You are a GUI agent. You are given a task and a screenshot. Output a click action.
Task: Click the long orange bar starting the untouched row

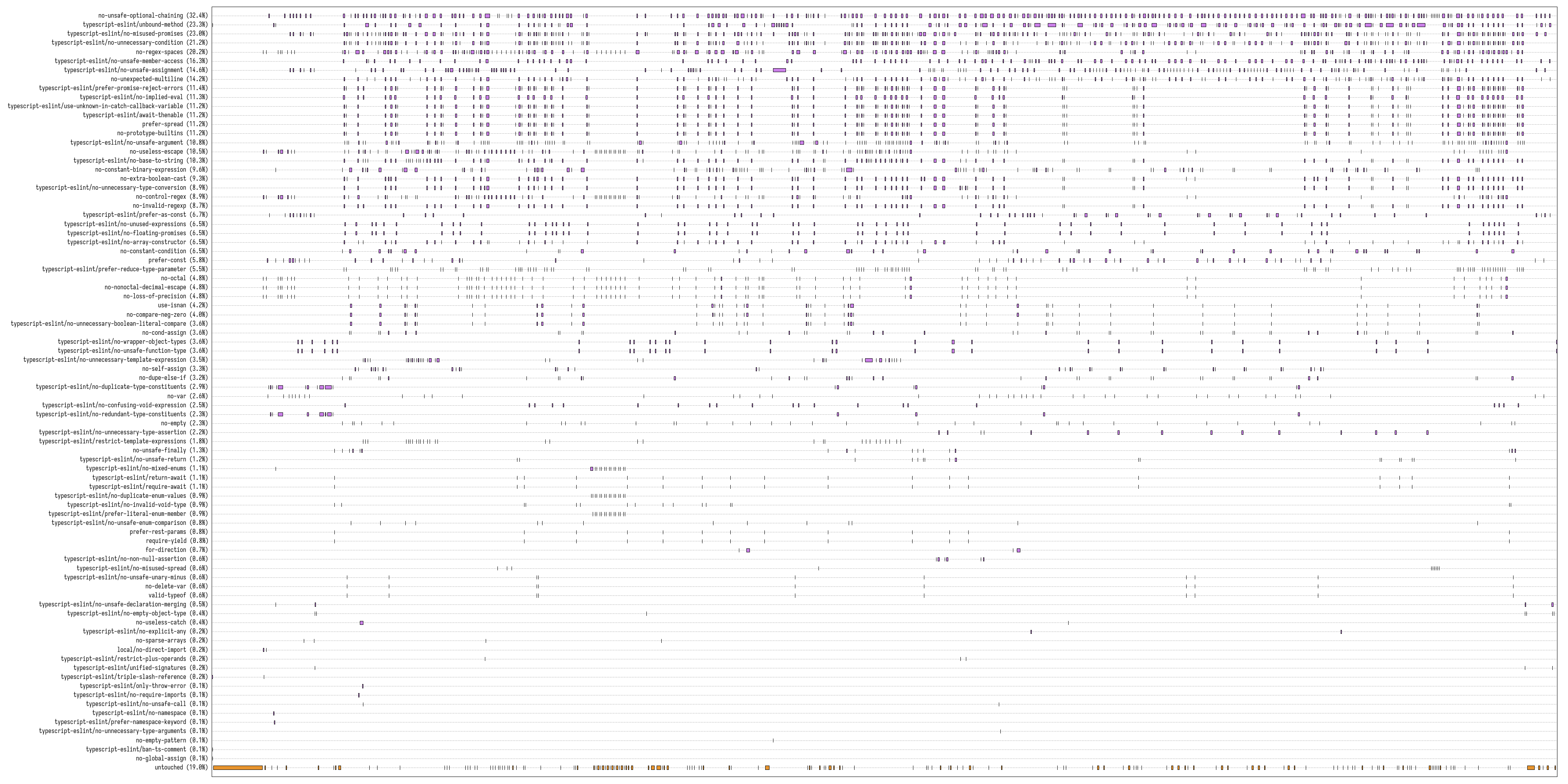(x=238, y=768)
